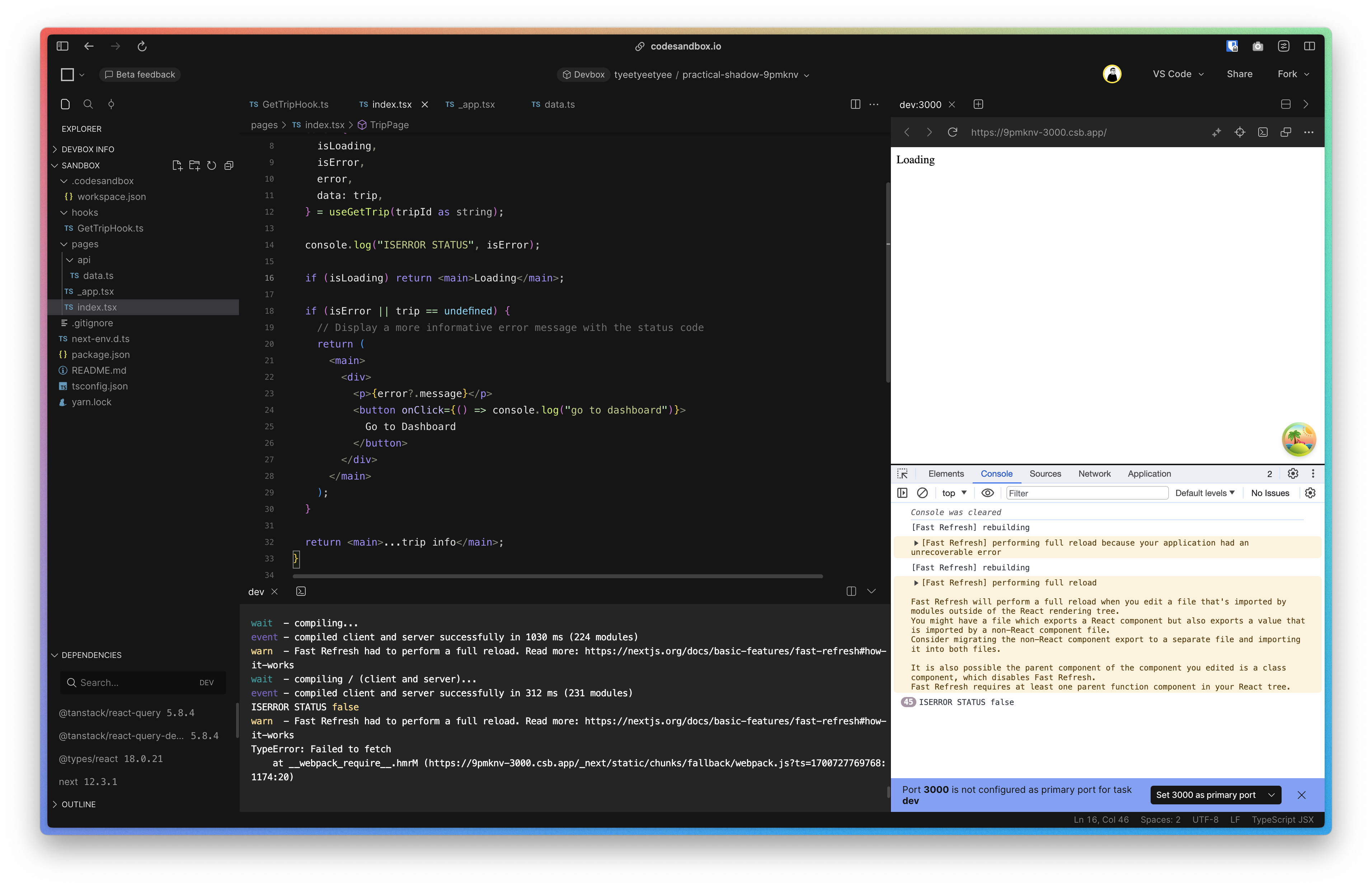Open the Sources DevTools tab
Image resolution: width=1372 pixels, height=888 pixels.
pos(1045,473)
